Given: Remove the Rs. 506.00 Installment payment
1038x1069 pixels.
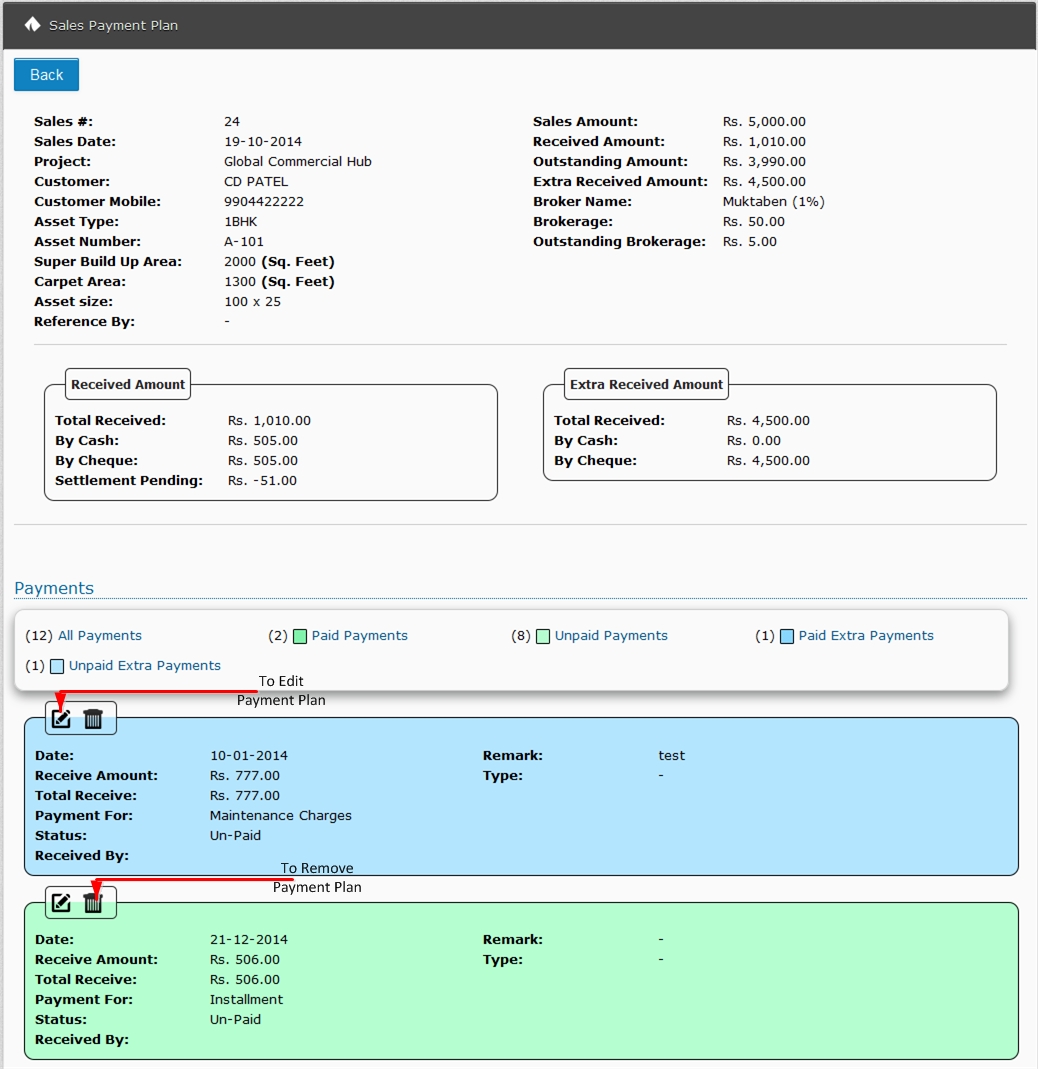Looking at the screenshot, I should (93, 903).
